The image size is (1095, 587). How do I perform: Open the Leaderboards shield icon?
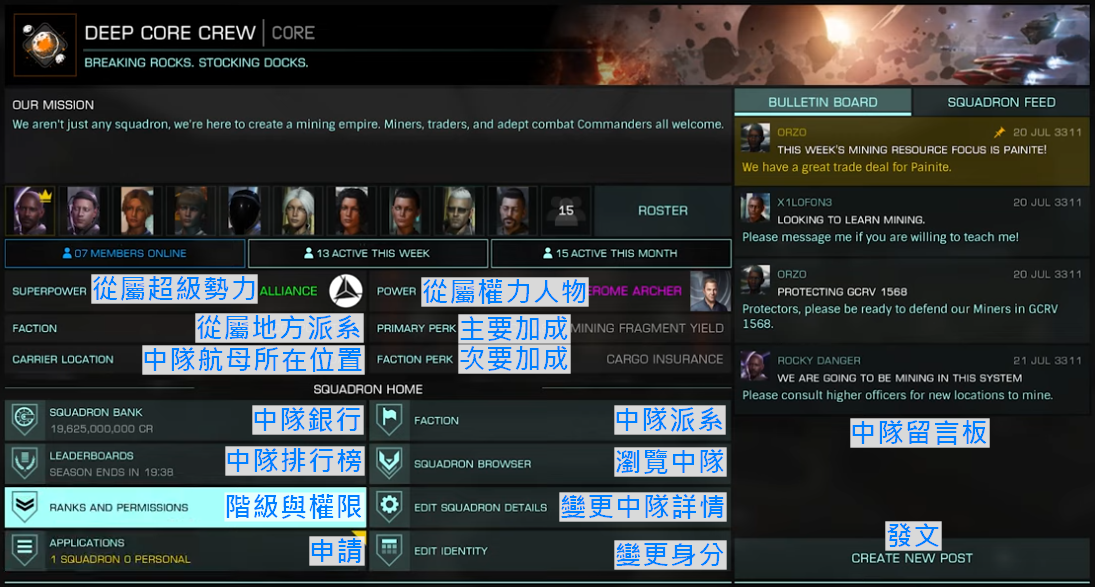coord(25,463)
